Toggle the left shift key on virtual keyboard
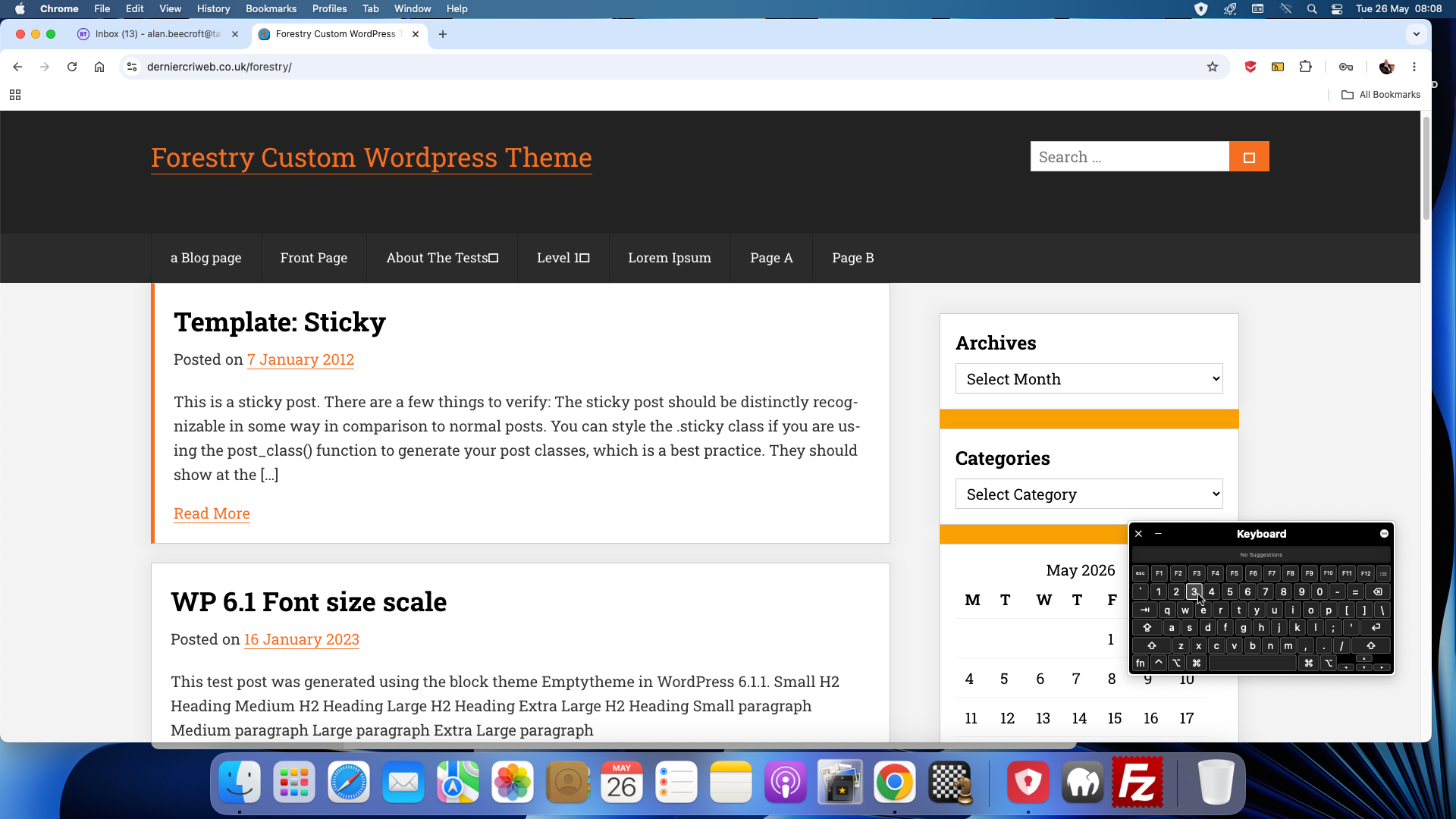This screenshot has width=1456, height=819. 1151,646
